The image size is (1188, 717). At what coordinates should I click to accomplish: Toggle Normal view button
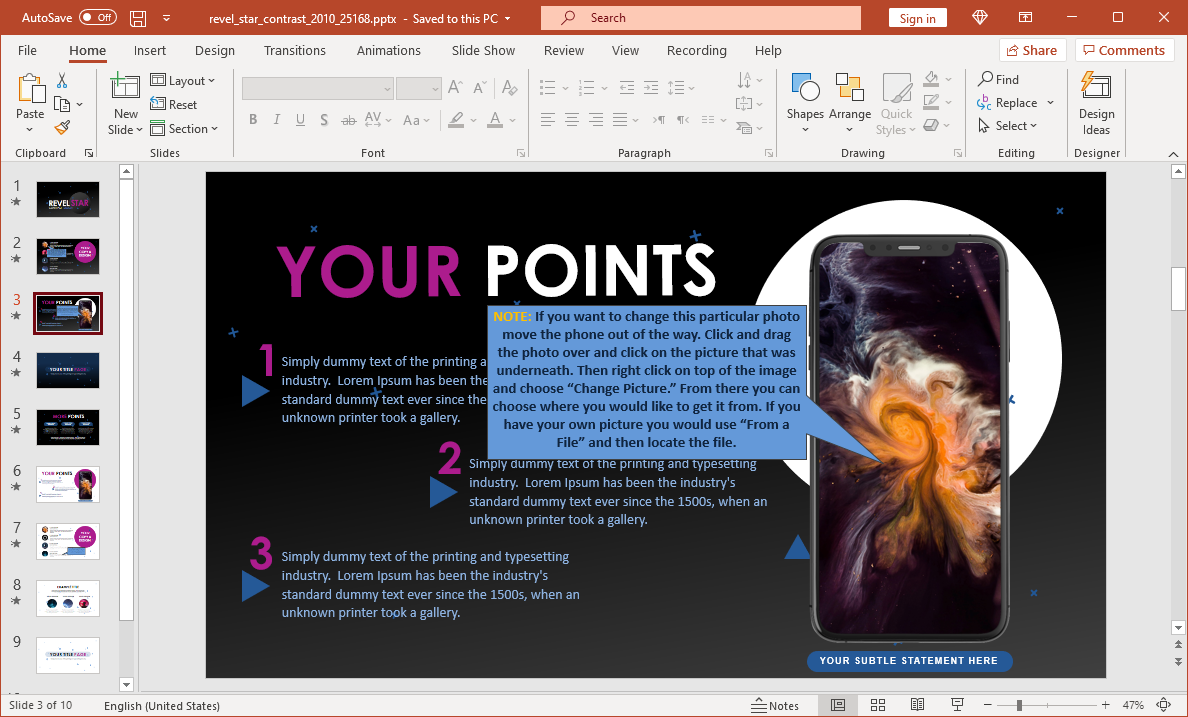[838, 705]
